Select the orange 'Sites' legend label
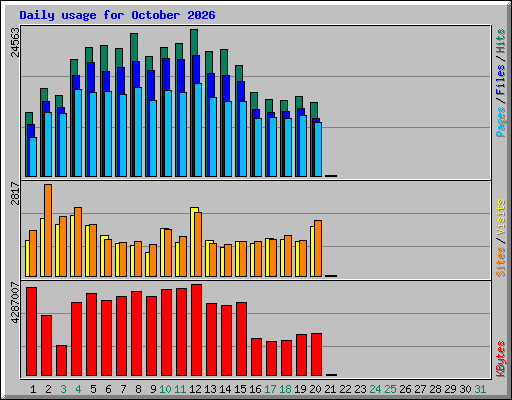The width and height of the screenshot is (512, 400). point(500,262)
